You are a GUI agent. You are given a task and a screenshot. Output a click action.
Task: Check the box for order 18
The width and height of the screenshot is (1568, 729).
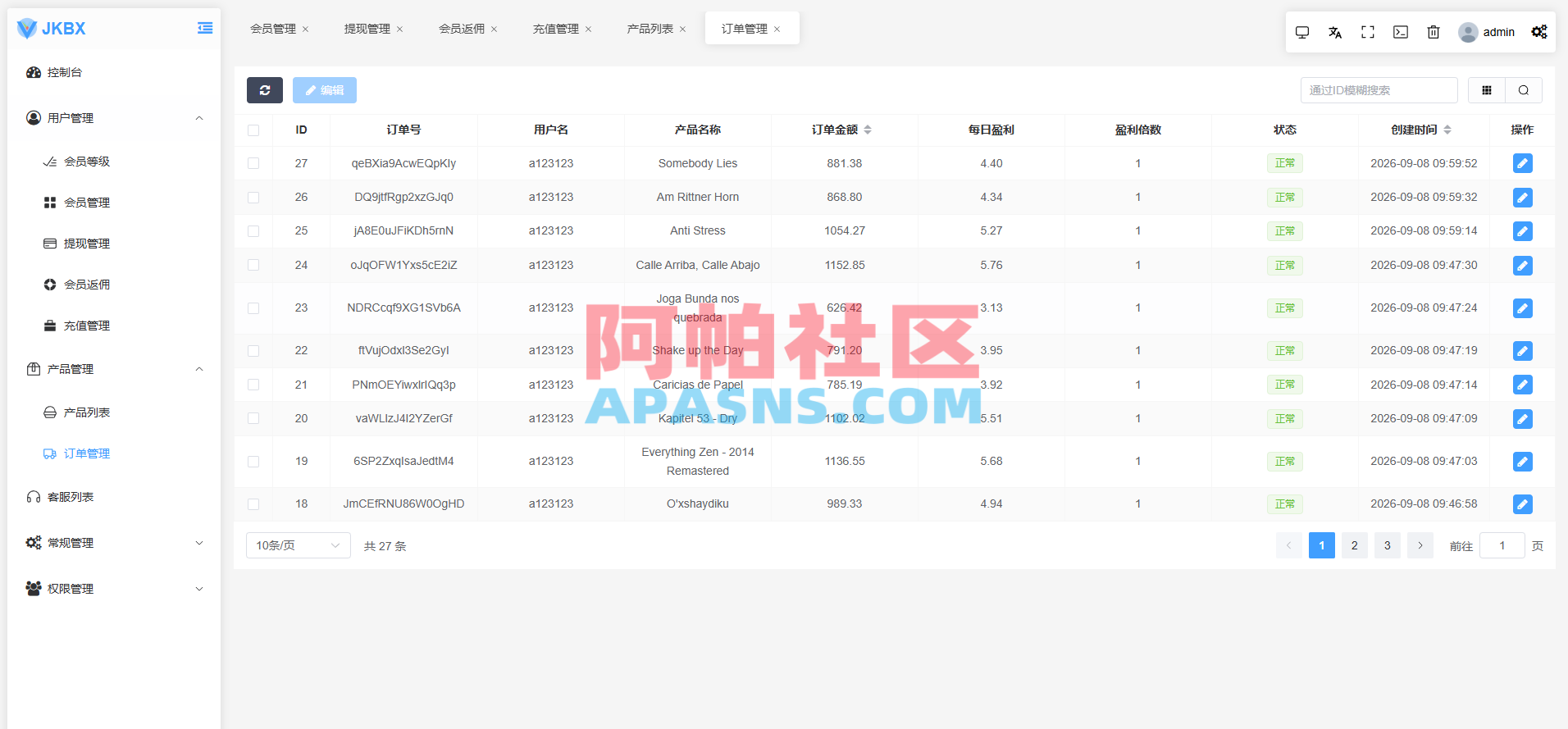coord(253,504)
